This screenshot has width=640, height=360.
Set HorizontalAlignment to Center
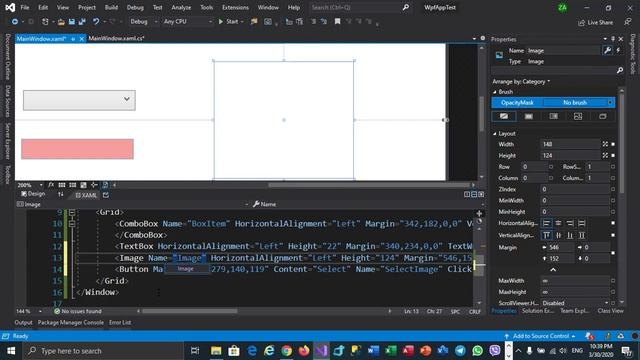[558, 223]
